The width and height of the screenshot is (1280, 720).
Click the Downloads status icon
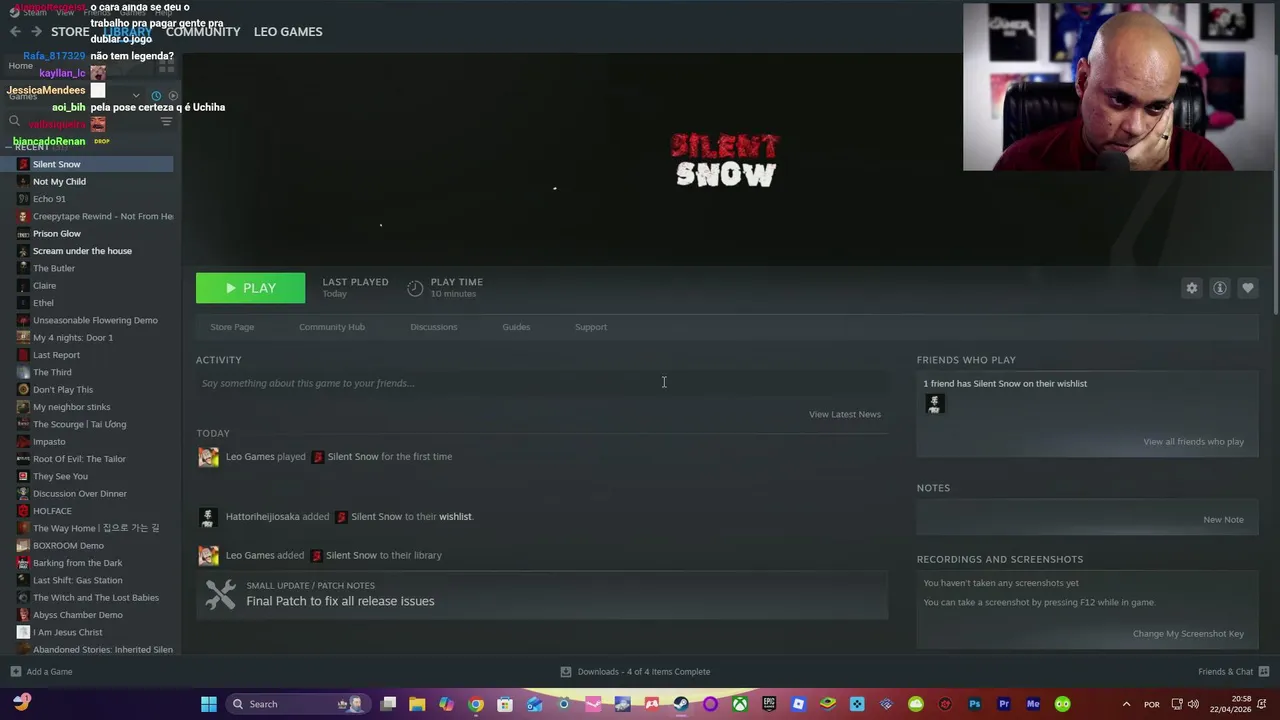(x=566, y=672)
